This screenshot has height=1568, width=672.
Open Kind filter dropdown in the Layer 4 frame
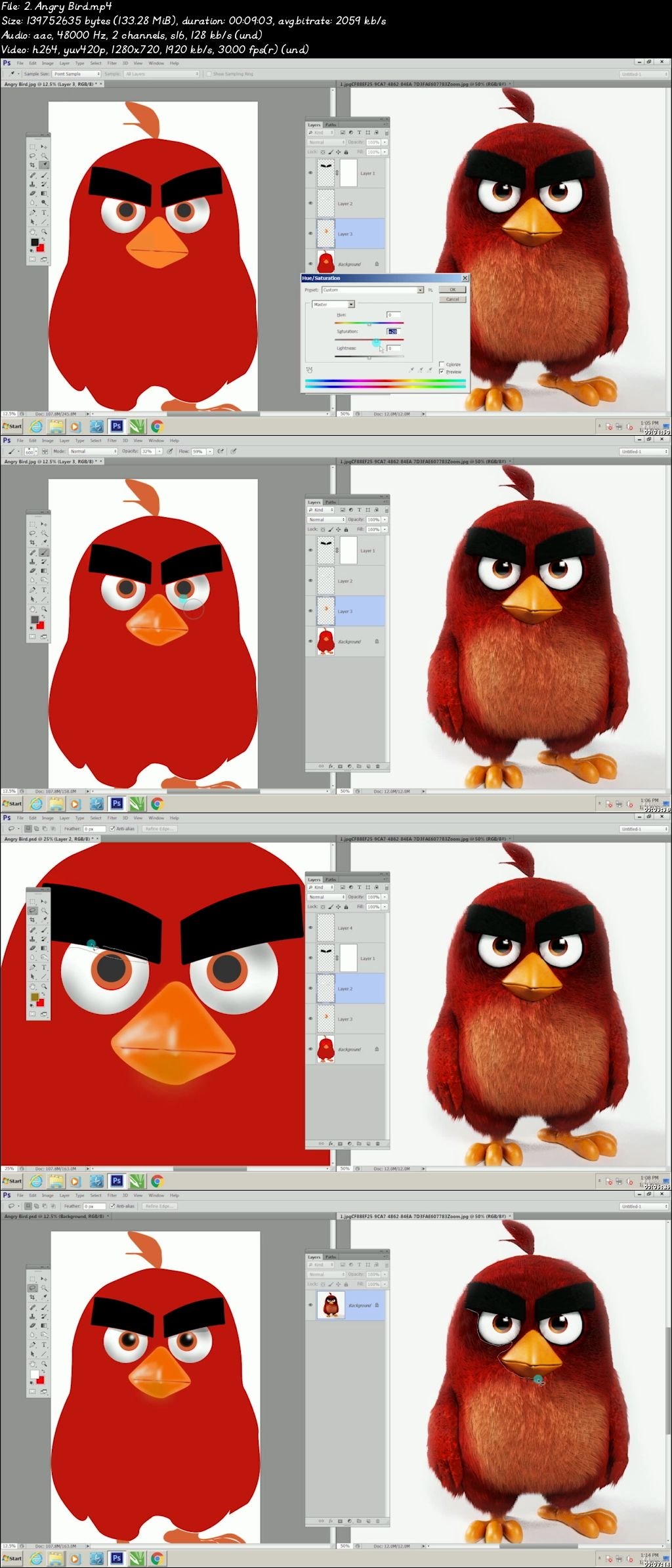tap(321, 887)
